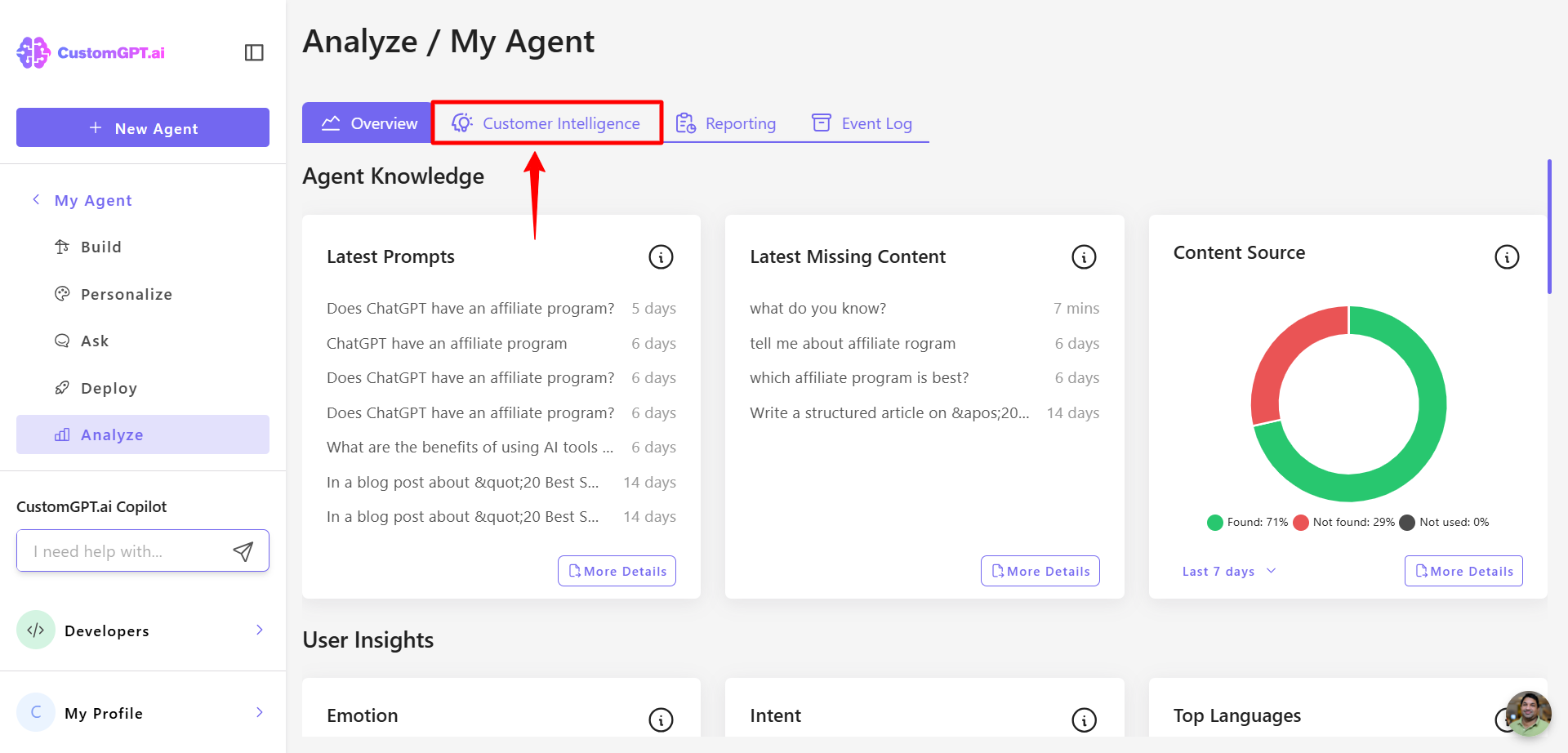
Task: Open missing content 'which affiliate program is best?'
Action: (859, 378)
